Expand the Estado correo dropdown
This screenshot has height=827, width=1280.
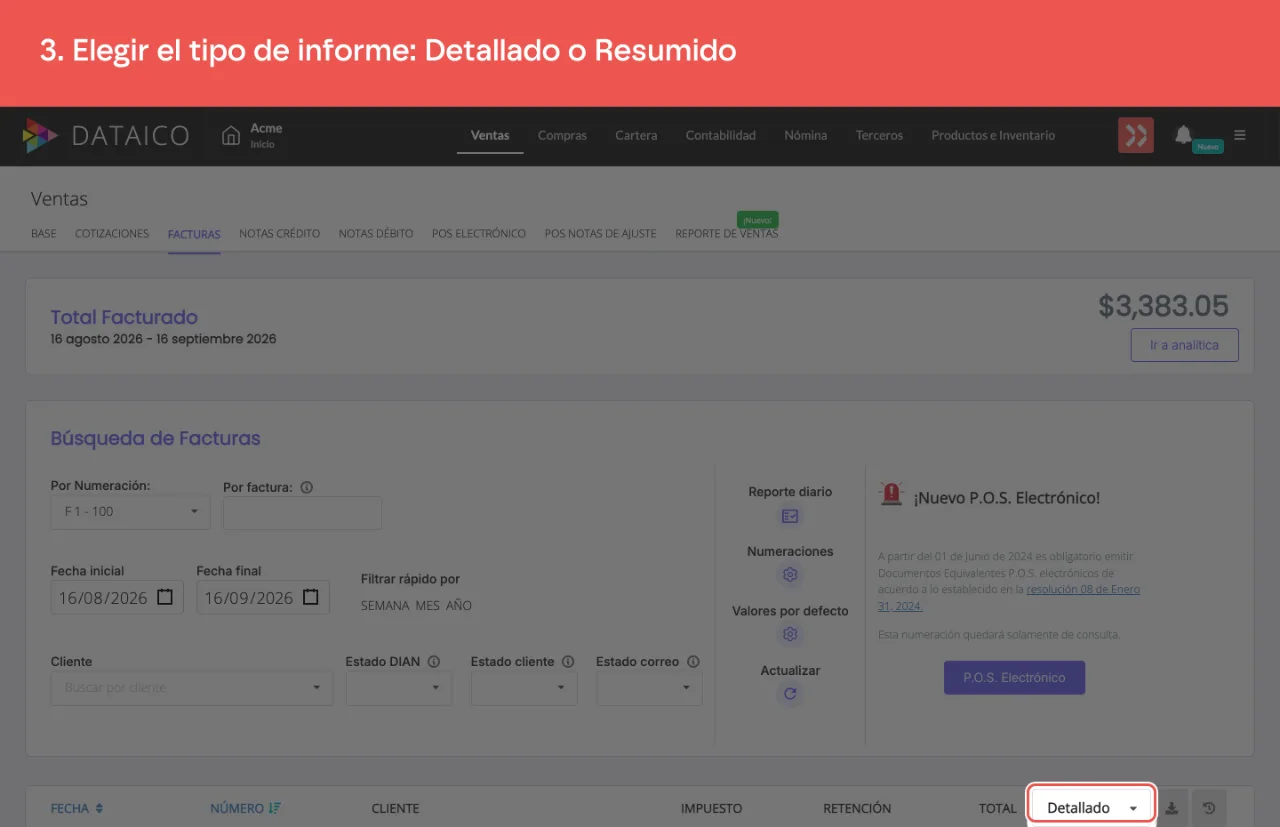pyautogui.click(x=649, y=688)
